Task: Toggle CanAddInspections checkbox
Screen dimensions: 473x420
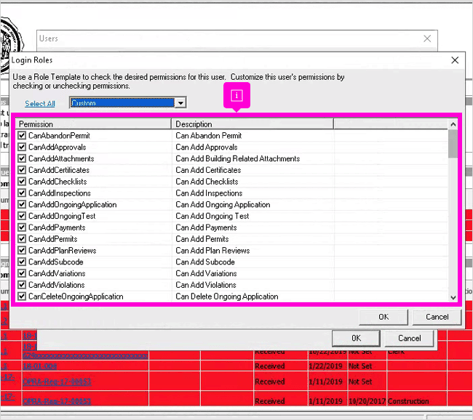Action: [x=22, y=193]
